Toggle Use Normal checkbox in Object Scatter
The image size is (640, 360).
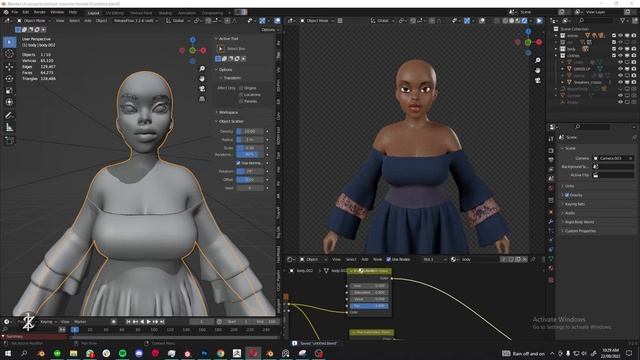coord(238,163)
